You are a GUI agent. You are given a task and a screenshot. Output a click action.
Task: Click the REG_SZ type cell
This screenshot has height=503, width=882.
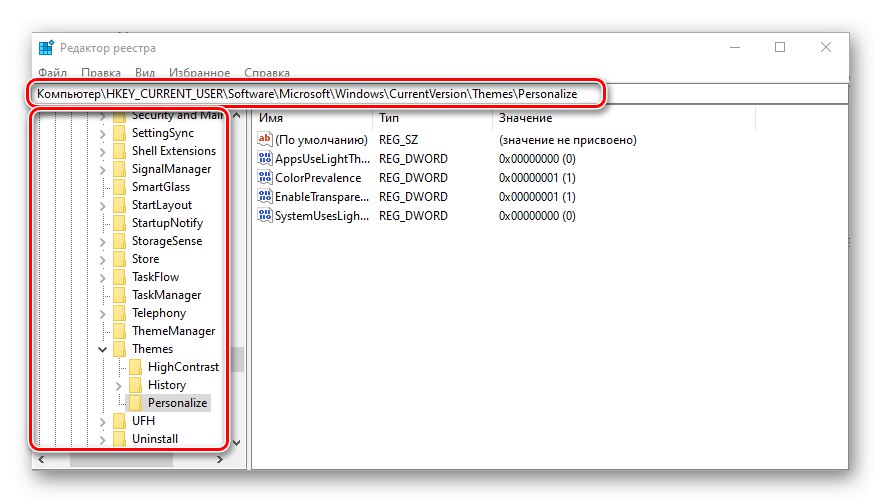pos(398,140)
